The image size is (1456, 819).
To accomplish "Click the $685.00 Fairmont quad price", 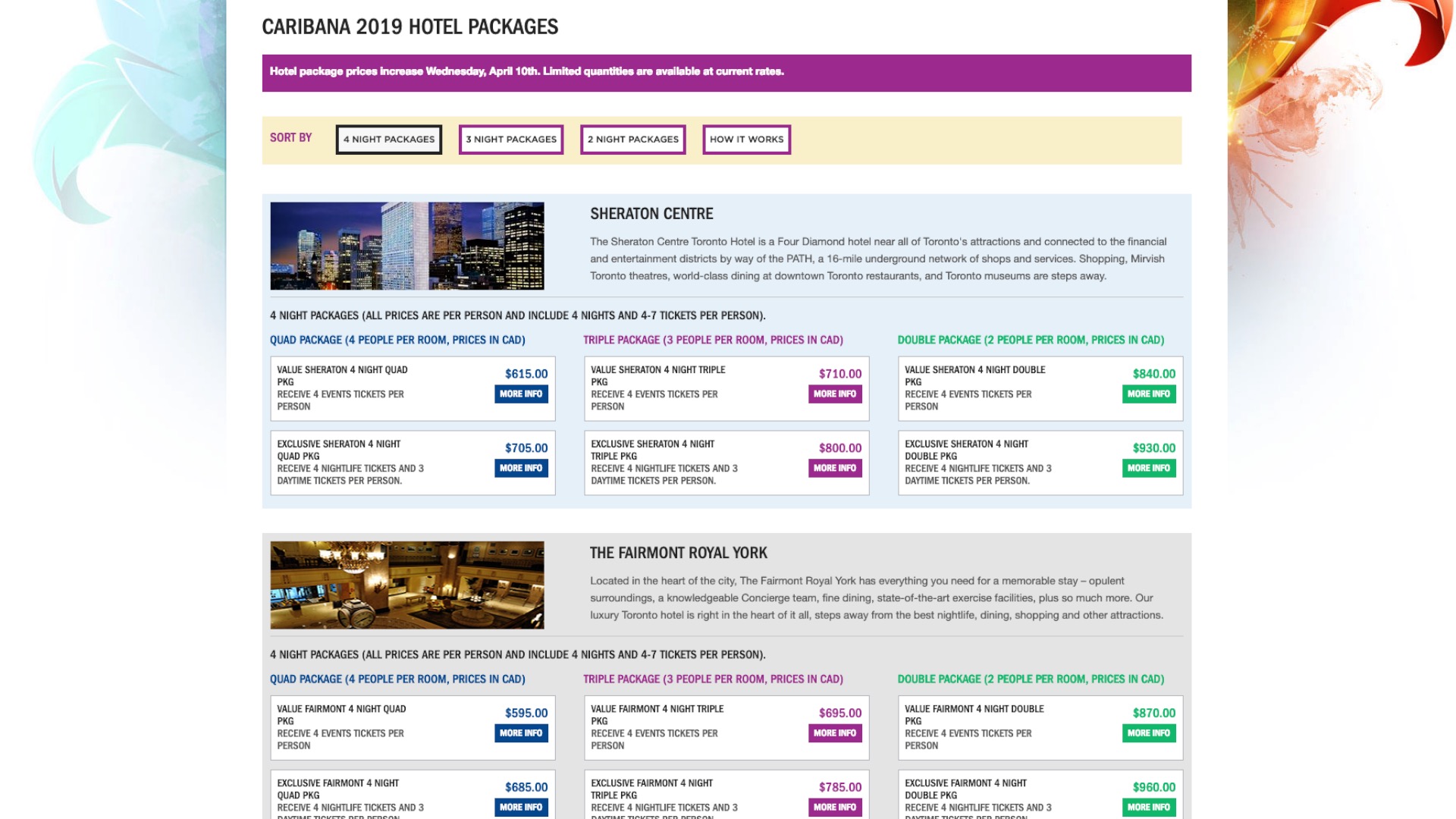I will (x=526, y=787).
